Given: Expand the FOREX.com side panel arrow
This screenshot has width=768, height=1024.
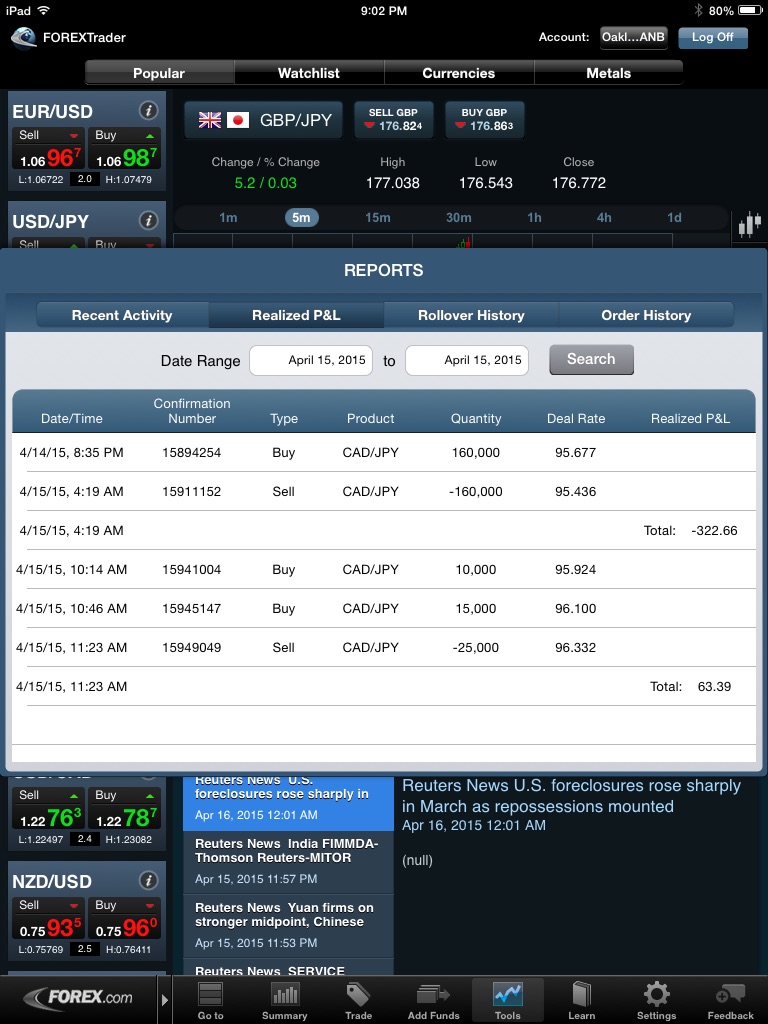Looking at the screenshot, I should 165,998.
